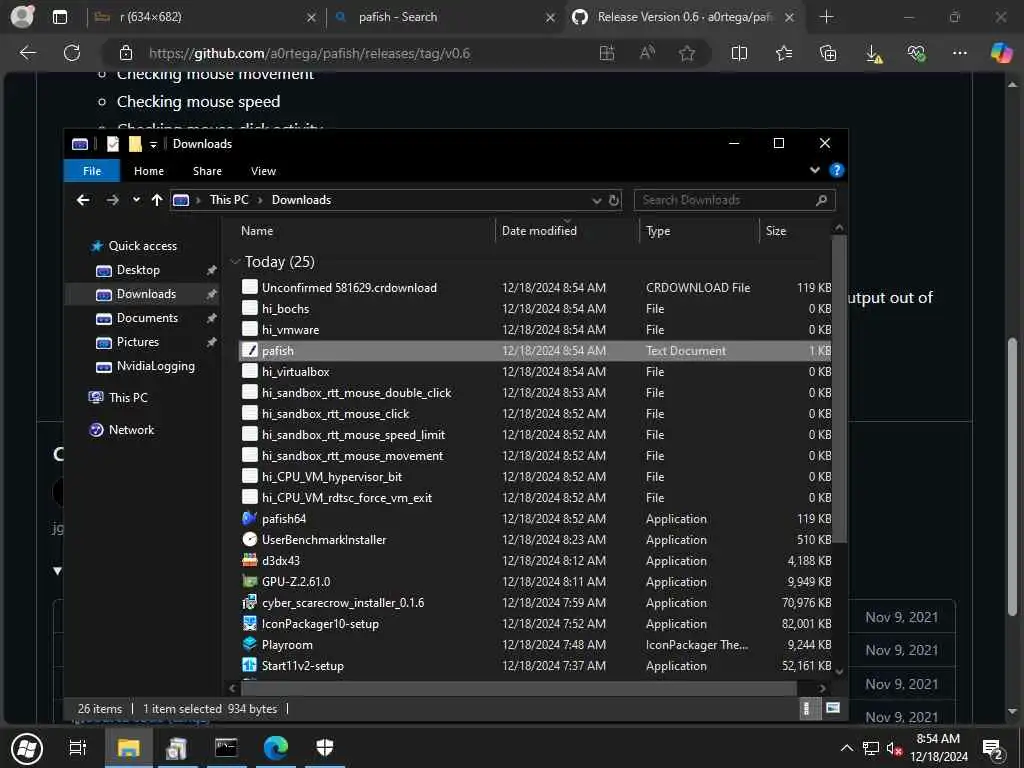Select This PC in navigation pane
Viewport: 1024px width, 768px height.
point(128,398)
